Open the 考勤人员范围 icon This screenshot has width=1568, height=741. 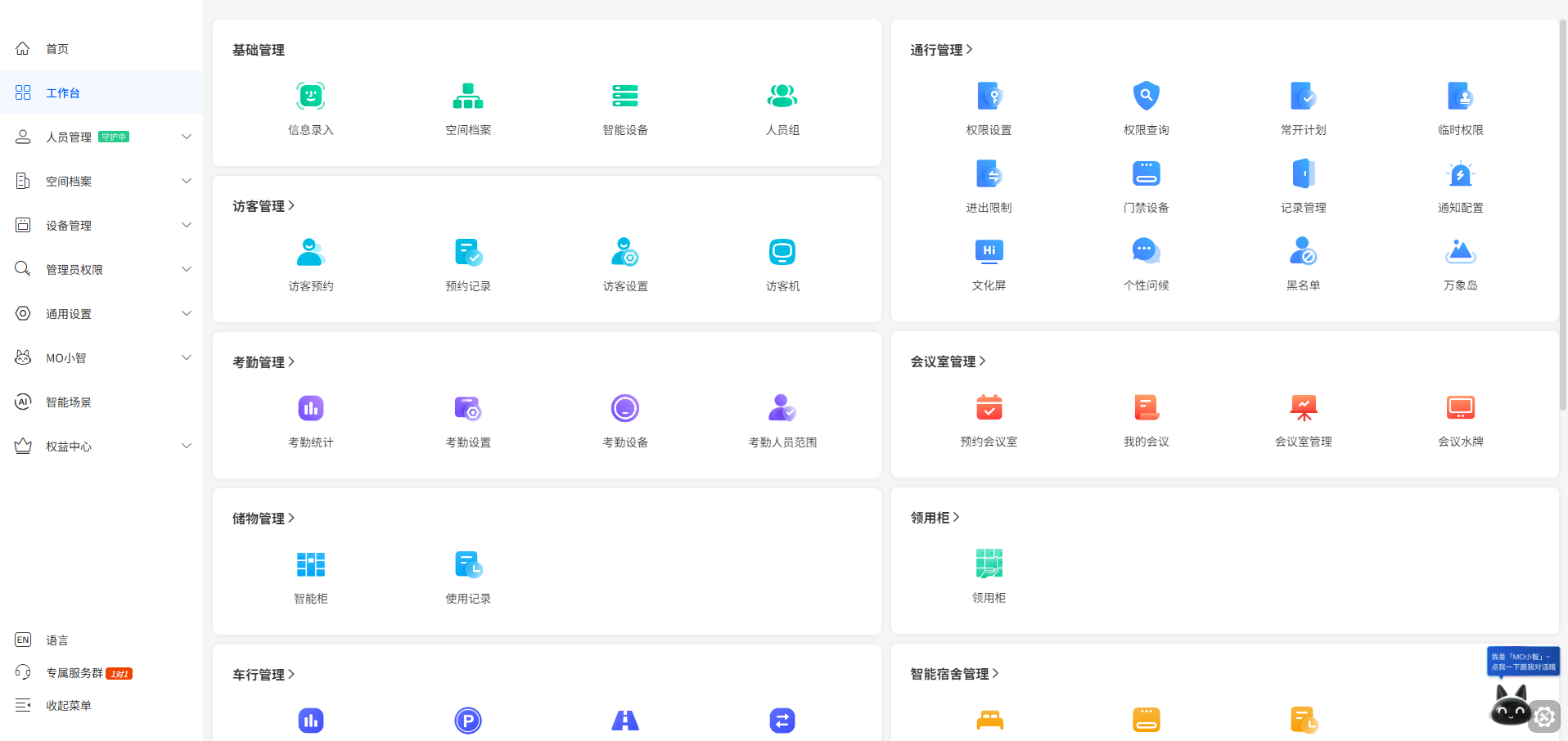[782, 408]
